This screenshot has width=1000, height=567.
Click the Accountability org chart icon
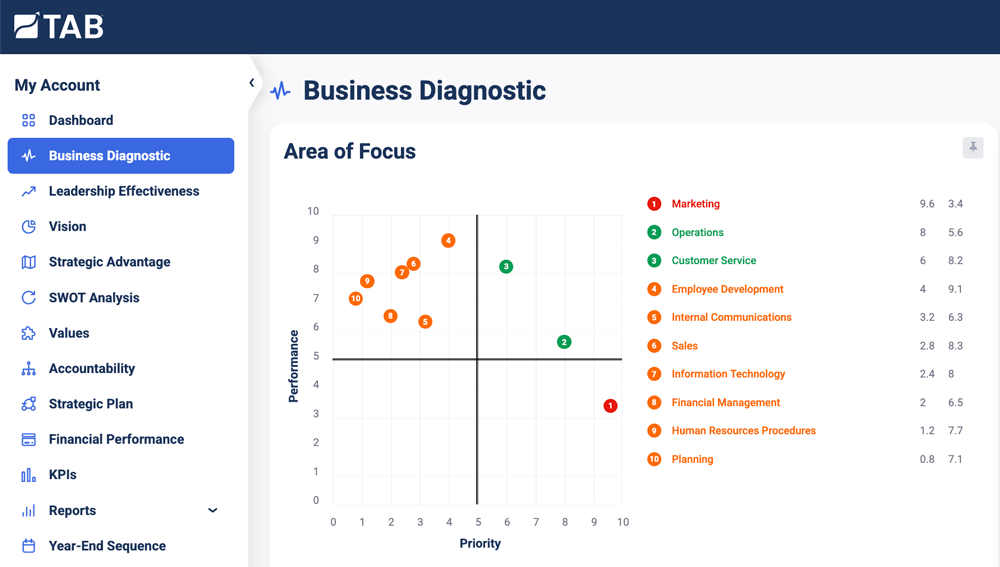pos(29,369)
